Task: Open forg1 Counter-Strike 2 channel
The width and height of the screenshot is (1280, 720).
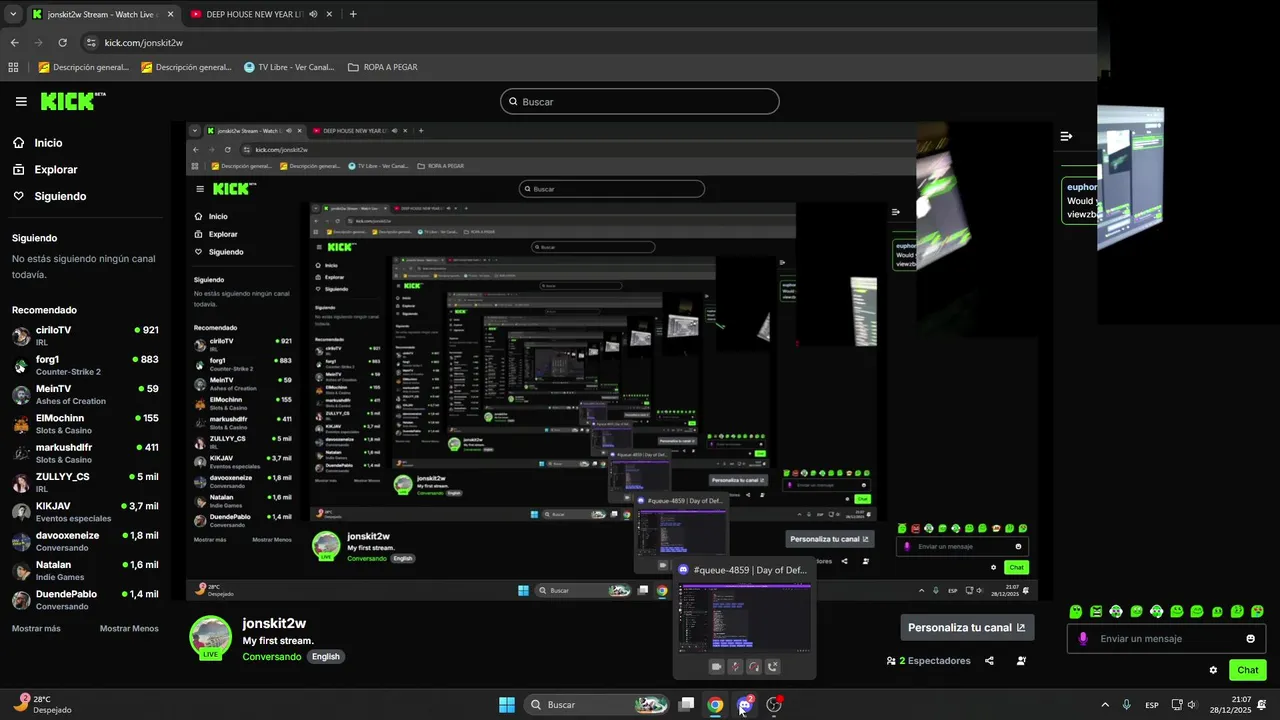Action: (85, 365)
